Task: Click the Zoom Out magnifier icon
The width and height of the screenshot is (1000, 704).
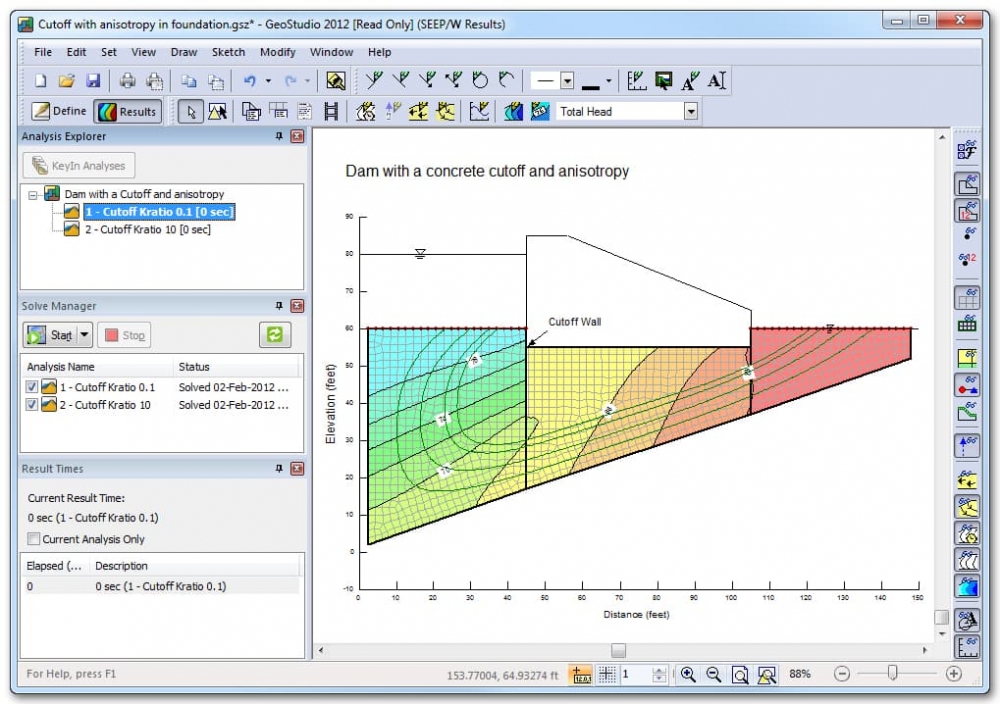Action: point(714,675)
